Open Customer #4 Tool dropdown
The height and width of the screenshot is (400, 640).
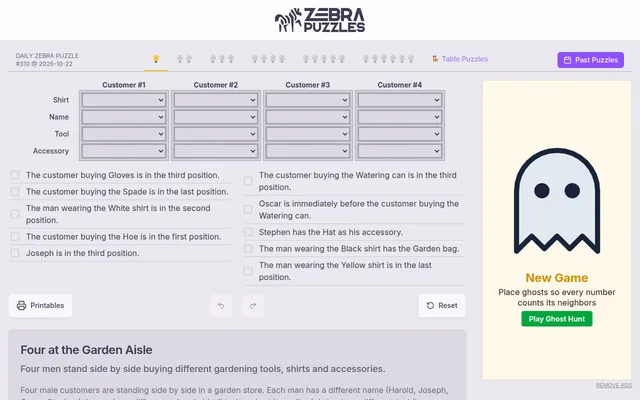(400, 134)
